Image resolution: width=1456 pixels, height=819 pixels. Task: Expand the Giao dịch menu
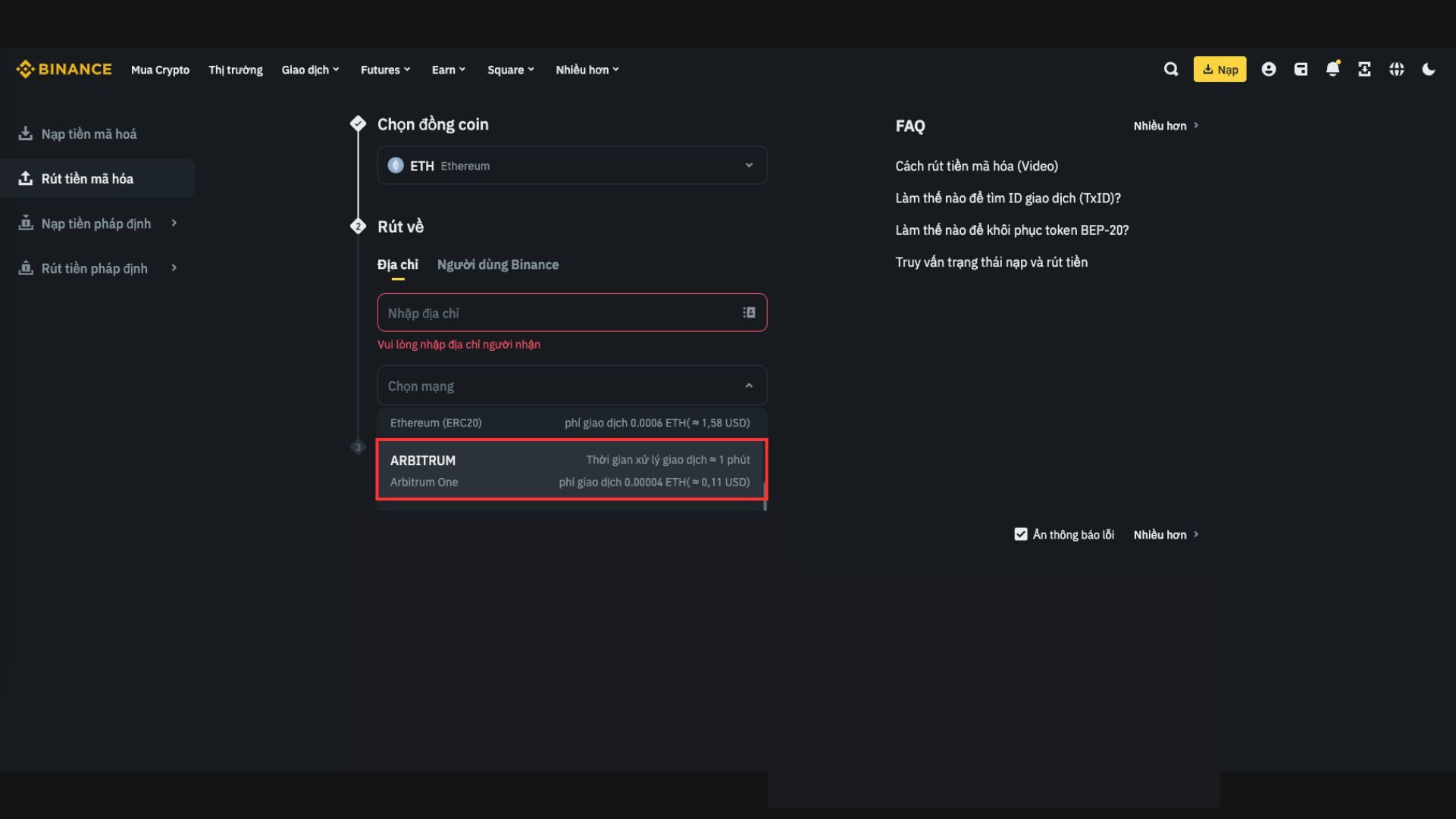pyautogui.click(x=310, y=70)
